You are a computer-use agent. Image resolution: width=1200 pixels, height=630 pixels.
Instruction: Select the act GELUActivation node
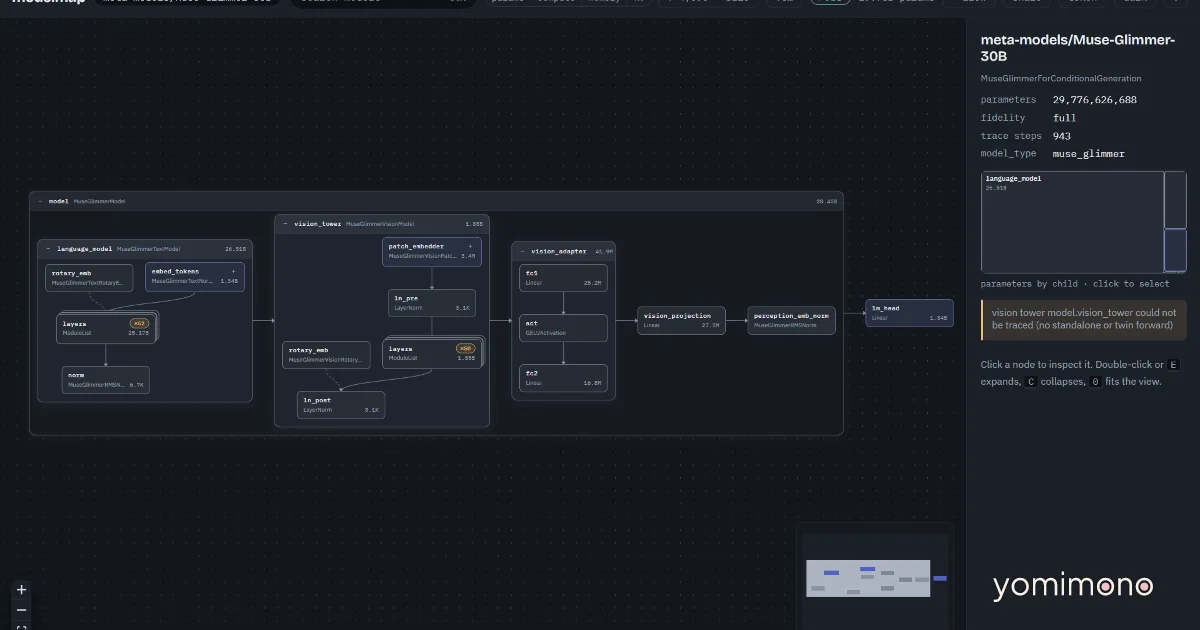[x=564, y=328]
